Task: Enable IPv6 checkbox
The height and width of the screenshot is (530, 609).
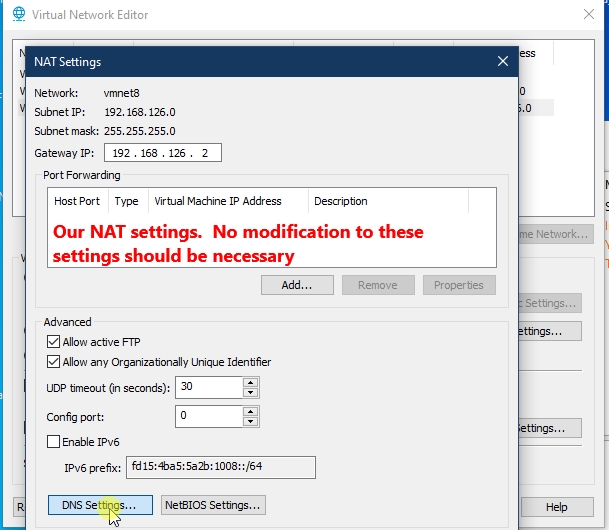Action: (x=53, y=442)
